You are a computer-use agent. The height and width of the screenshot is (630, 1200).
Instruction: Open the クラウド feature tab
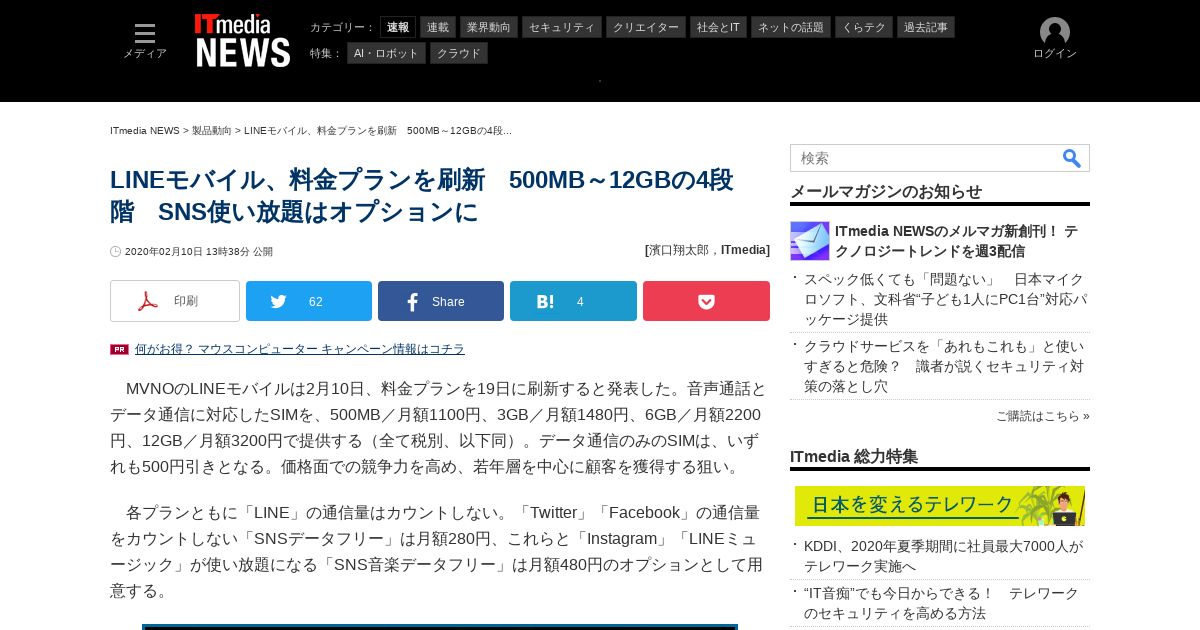(459, 53)
